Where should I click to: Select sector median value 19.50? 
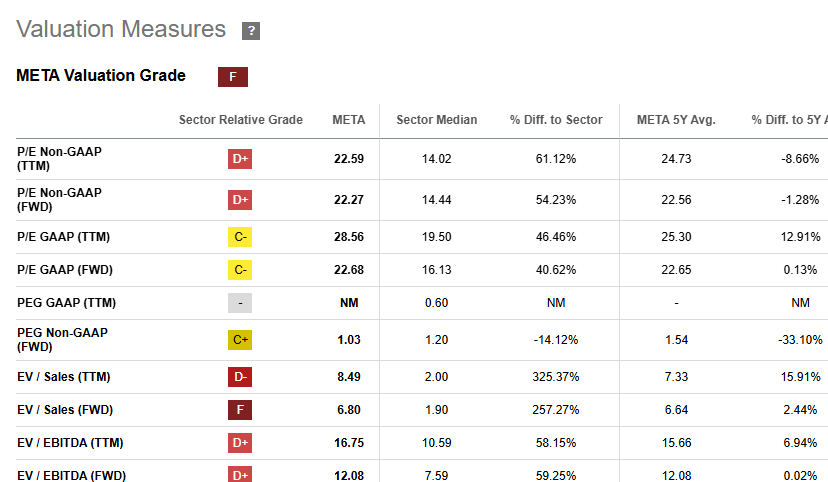click(437, 237)
